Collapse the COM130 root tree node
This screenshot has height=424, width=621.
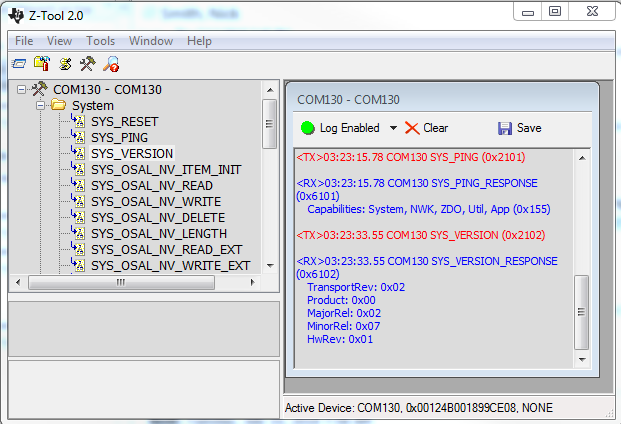pos(21,89)
